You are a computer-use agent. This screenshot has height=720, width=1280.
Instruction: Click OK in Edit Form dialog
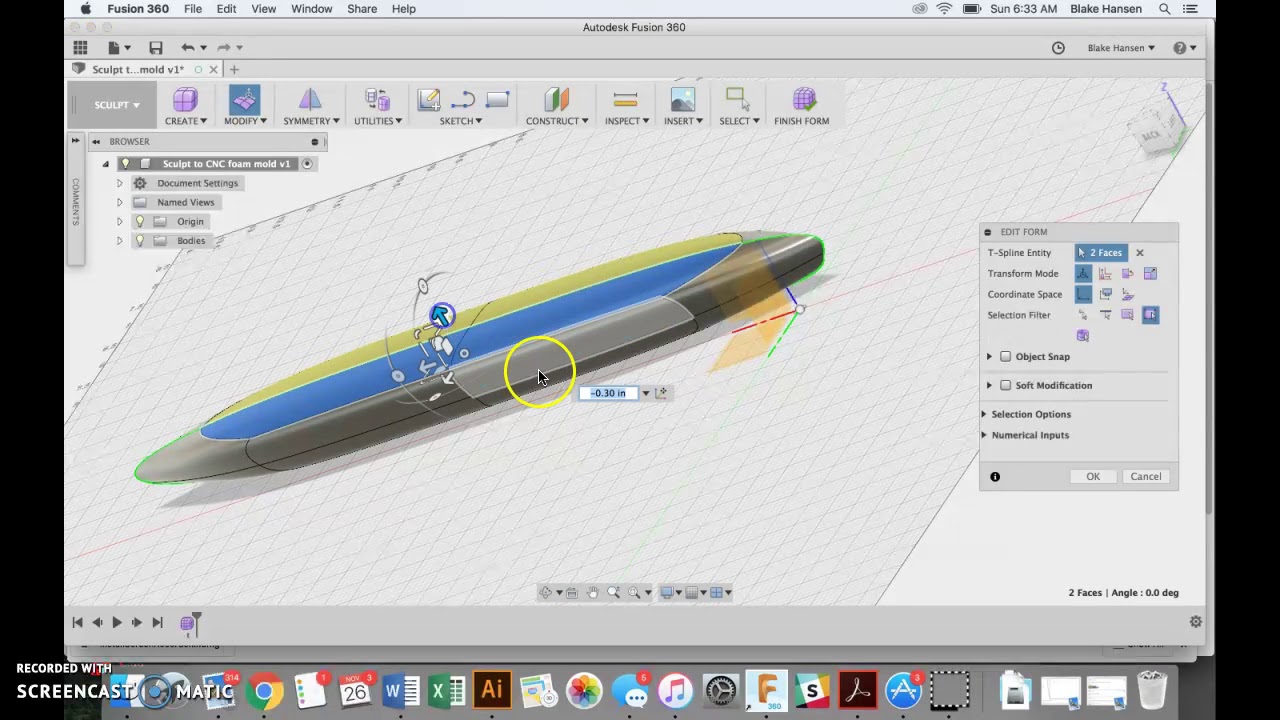coord(1093,477)
